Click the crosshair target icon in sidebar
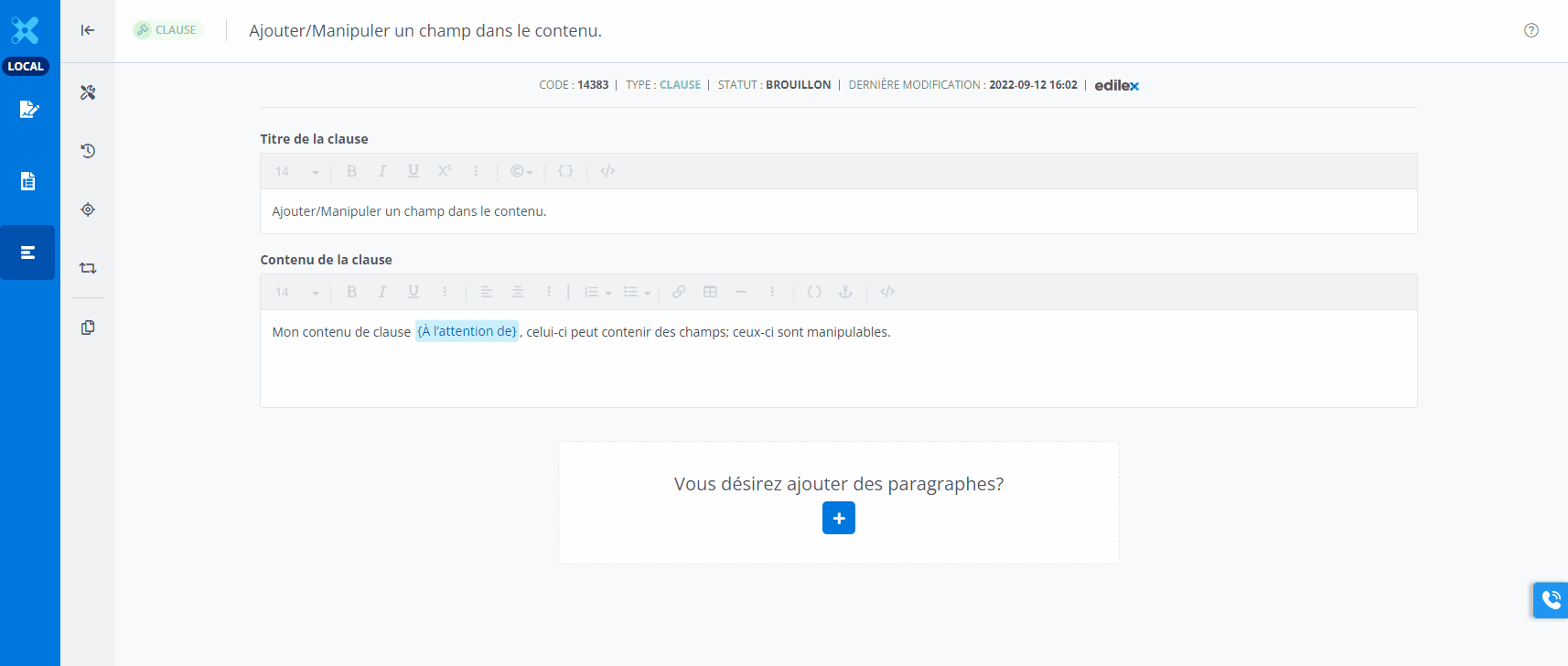The image size is (1568, 666). tap(88, 209)
